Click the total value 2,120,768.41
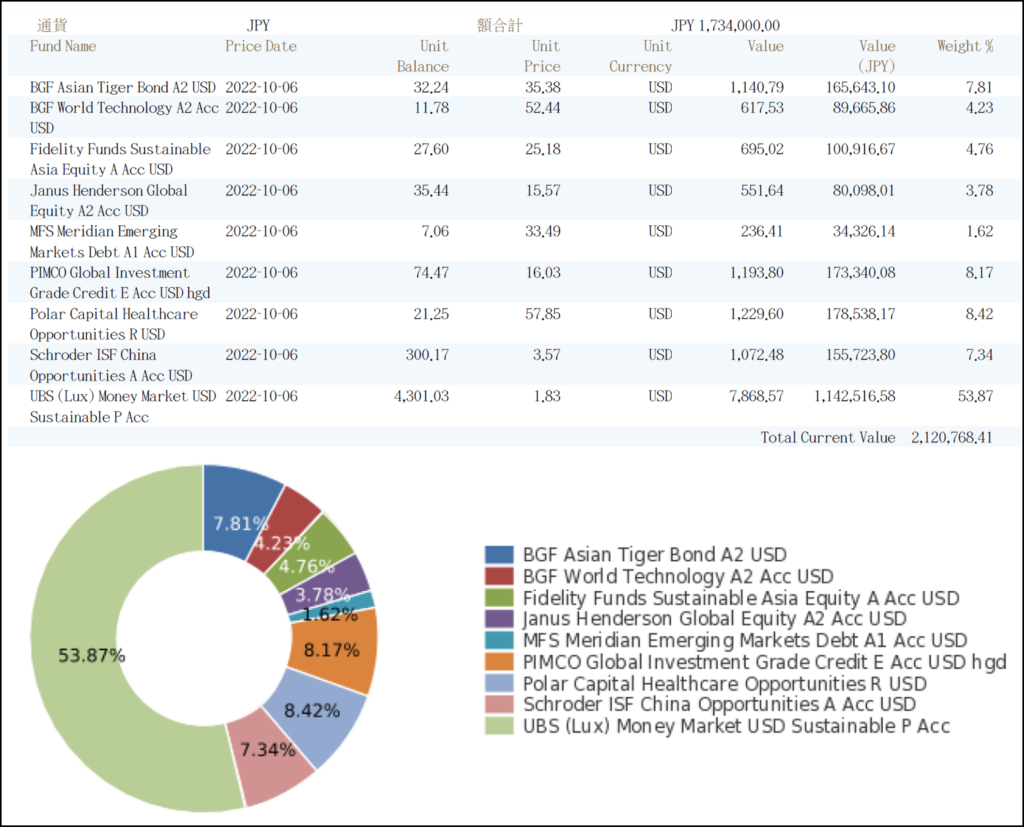This screenshot has width=1024, height=827. [952, 438]
